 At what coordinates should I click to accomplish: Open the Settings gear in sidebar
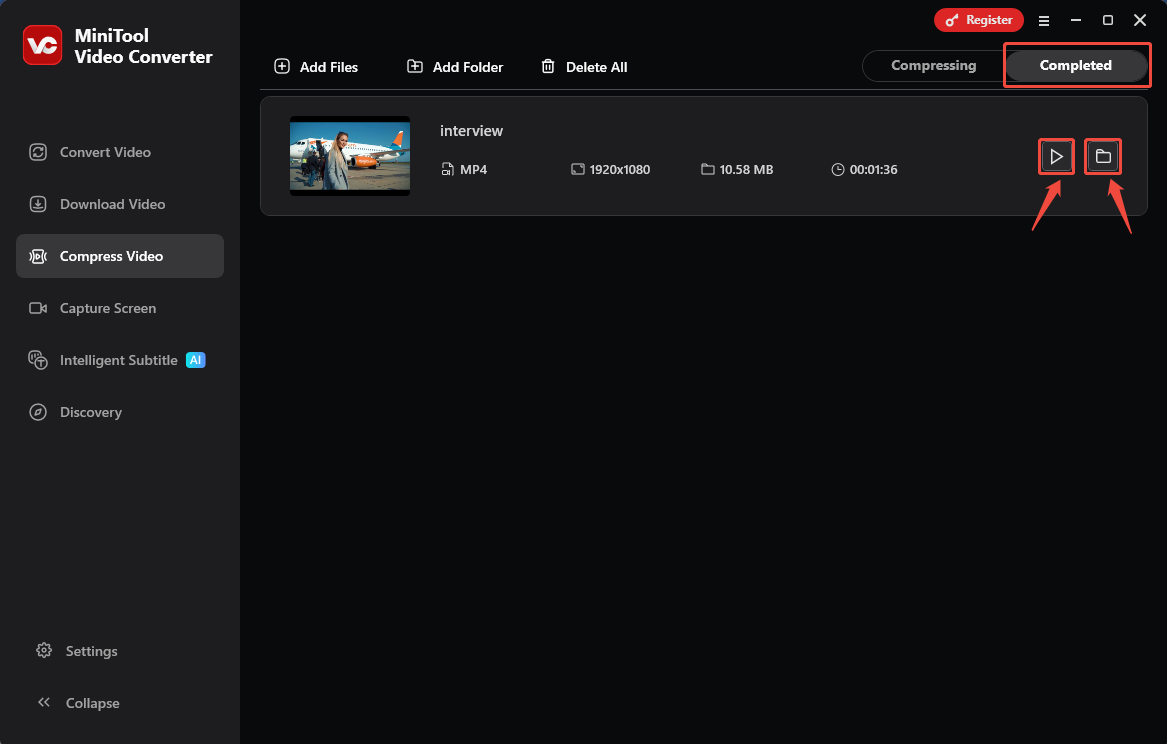(43, 651)
